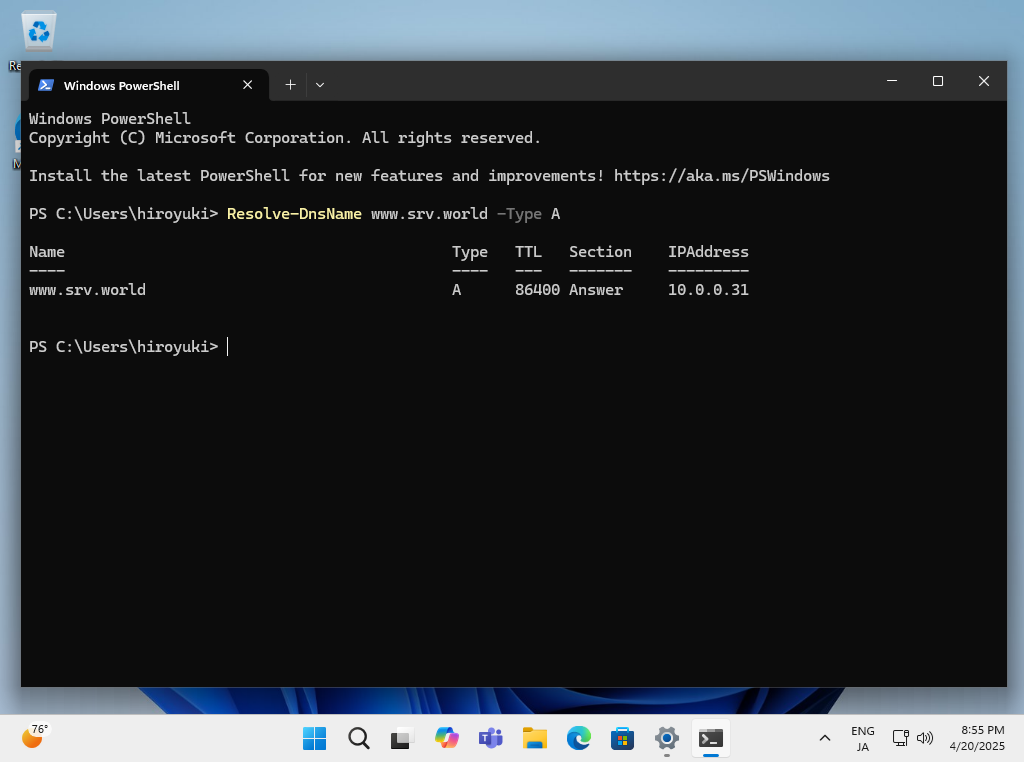
Task: Click the Terminal icon in the taskbar
Action: (x=710, y=739)
